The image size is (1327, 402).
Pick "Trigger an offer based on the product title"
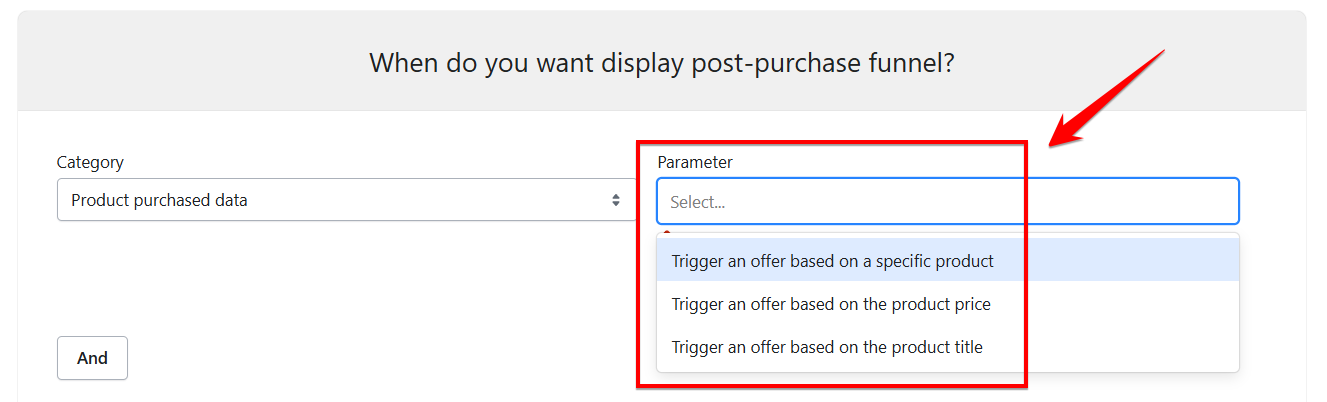click(x=826, y=347)
